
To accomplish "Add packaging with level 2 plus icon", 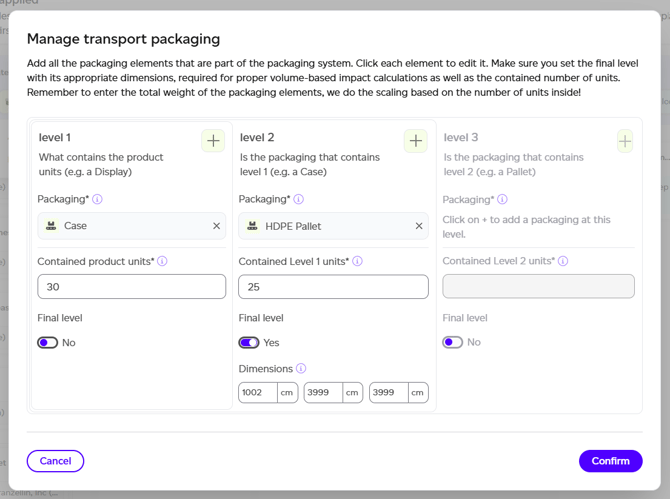I will (416, 141).
